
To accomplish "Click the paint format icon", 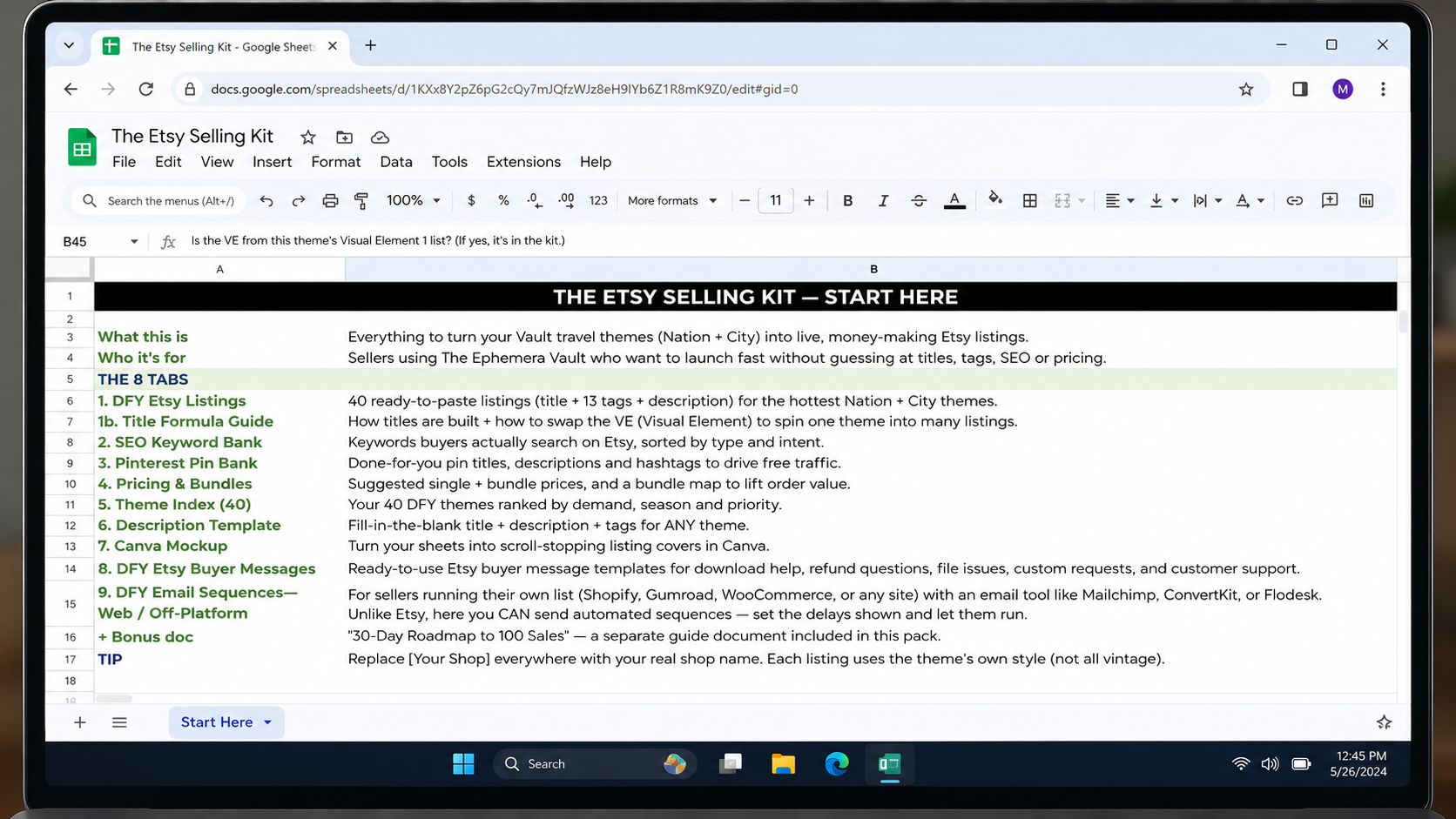I will 361,201.
